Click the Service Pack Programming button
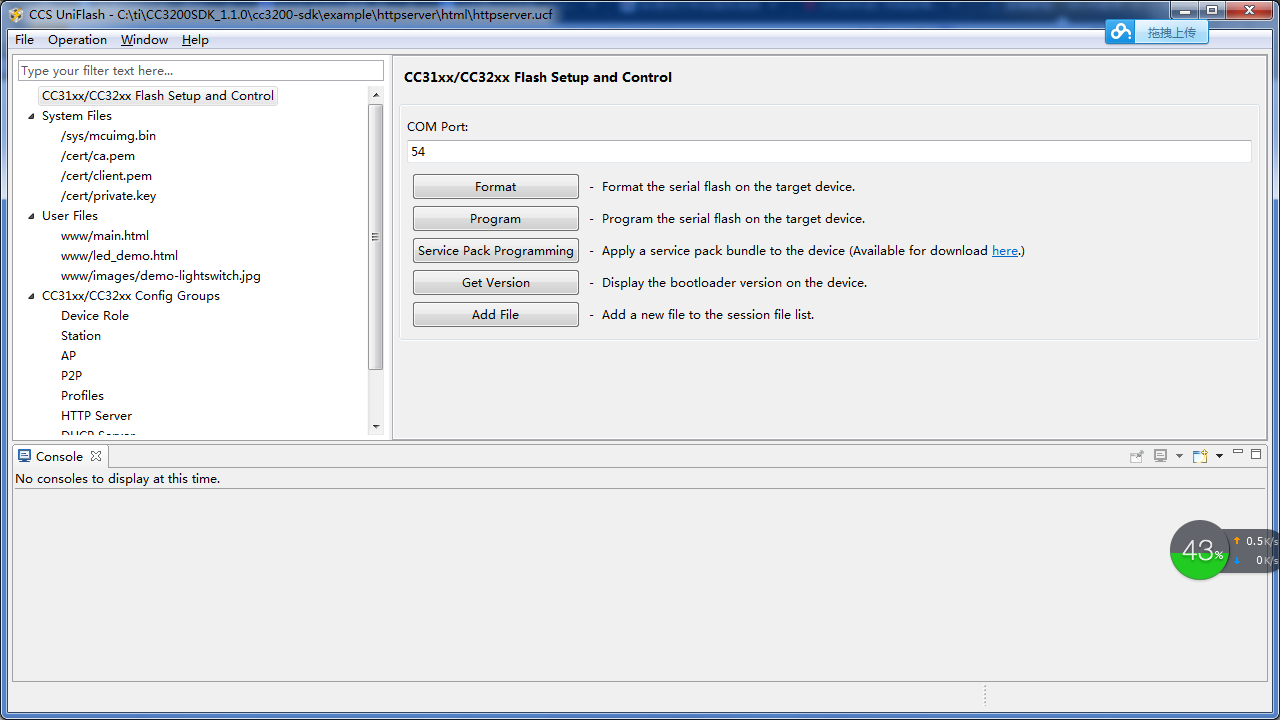This screenshot has height=720, width=1280. pyautogui.click(x=496, y=251)
